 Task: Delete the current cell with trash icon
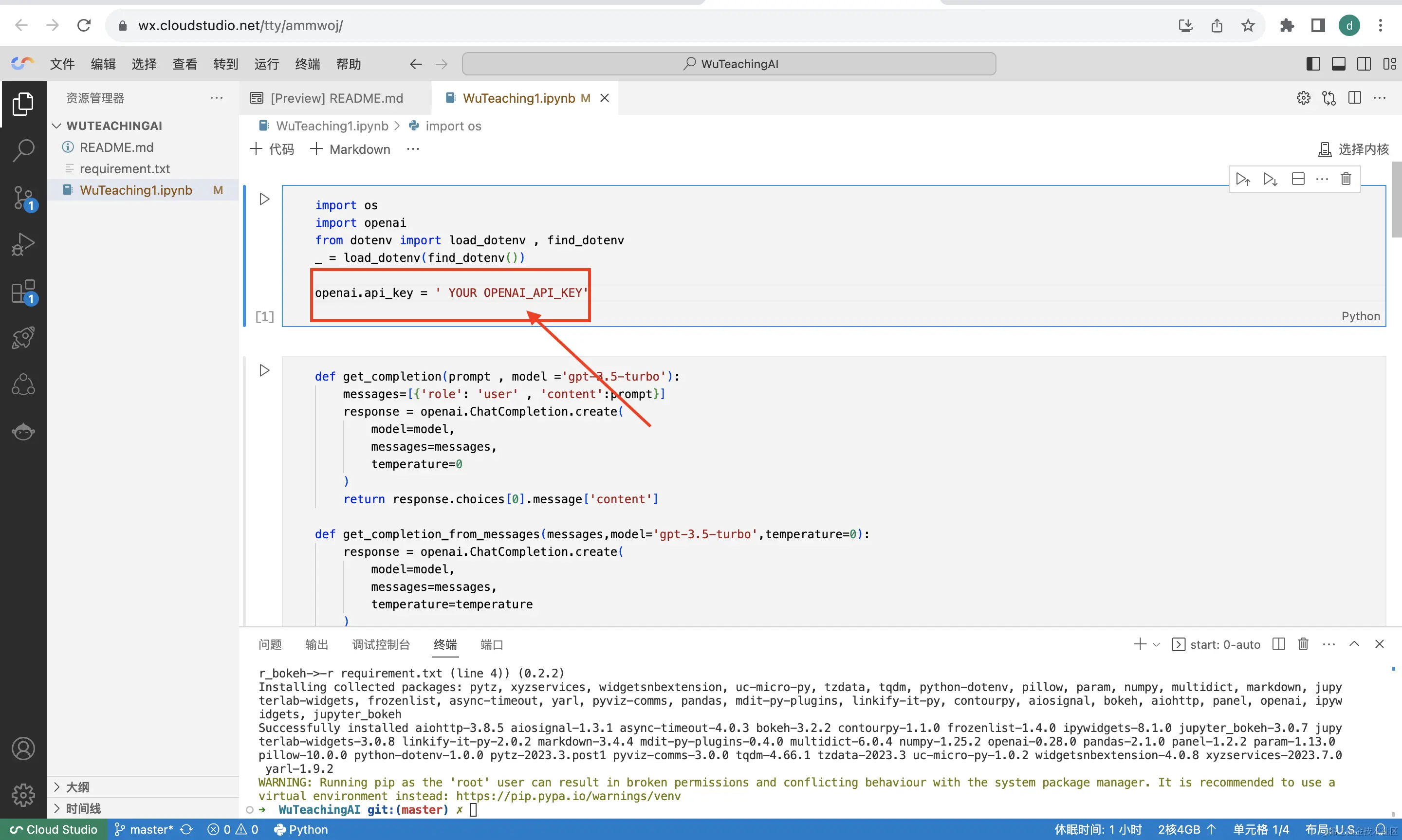tap(1346, 180)
